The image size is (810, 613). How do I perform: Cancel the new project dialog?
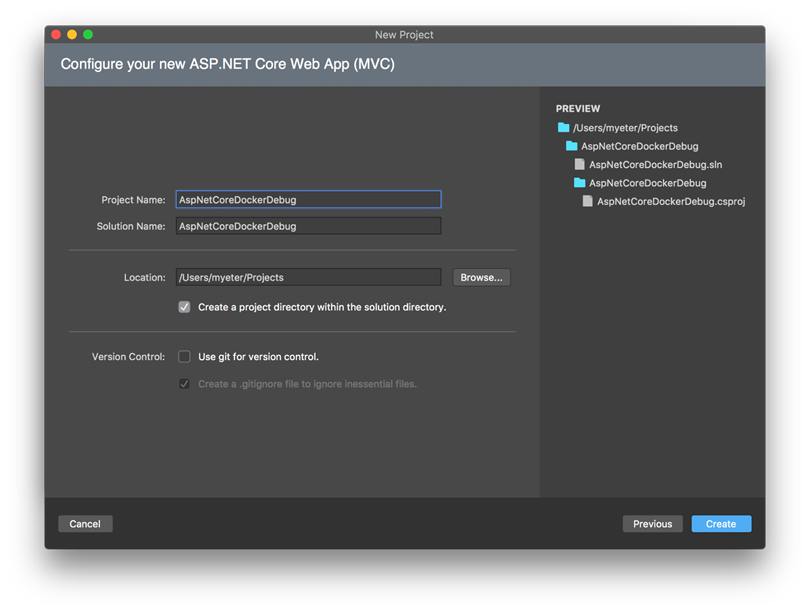point(85,524)
